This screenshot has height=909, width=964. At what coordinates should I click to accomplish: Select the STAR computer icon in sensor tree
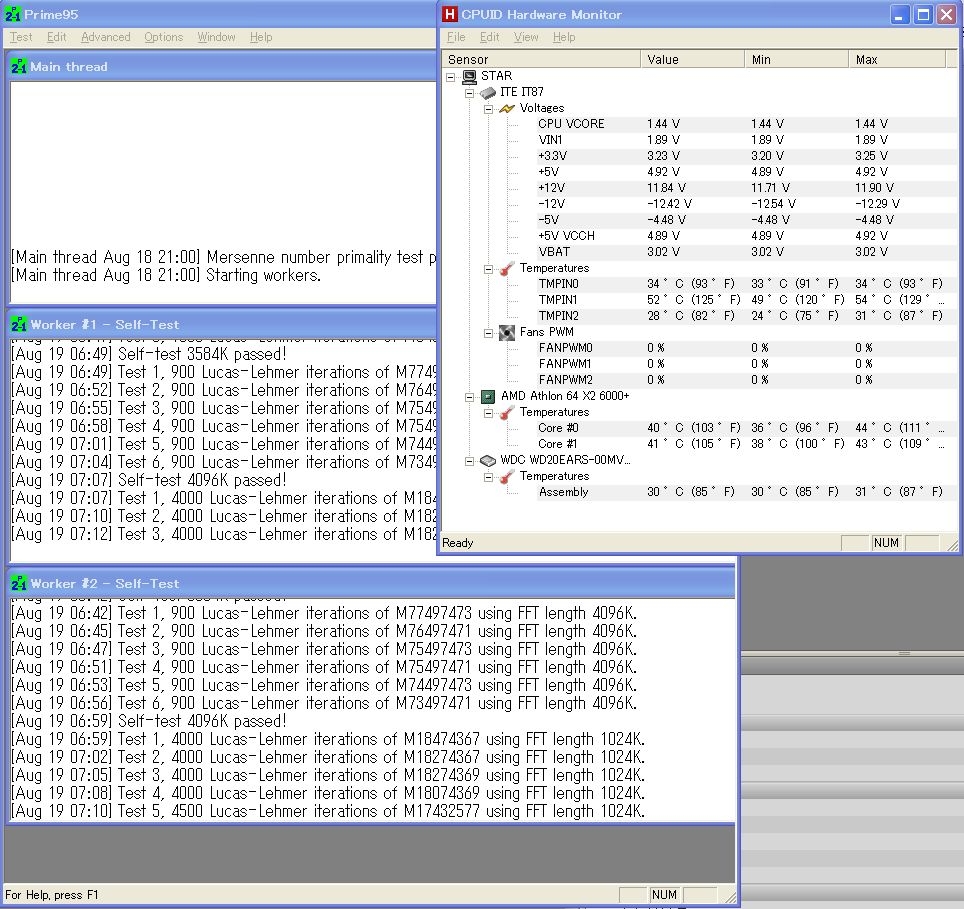pyautogui.click(x=469, y=76)
